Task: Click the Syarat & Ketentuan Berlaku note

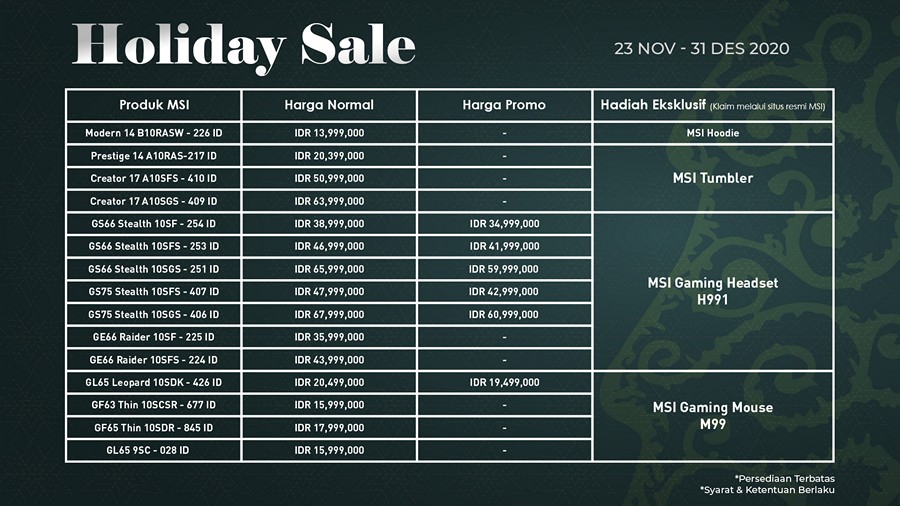Action: coord(767,490)
